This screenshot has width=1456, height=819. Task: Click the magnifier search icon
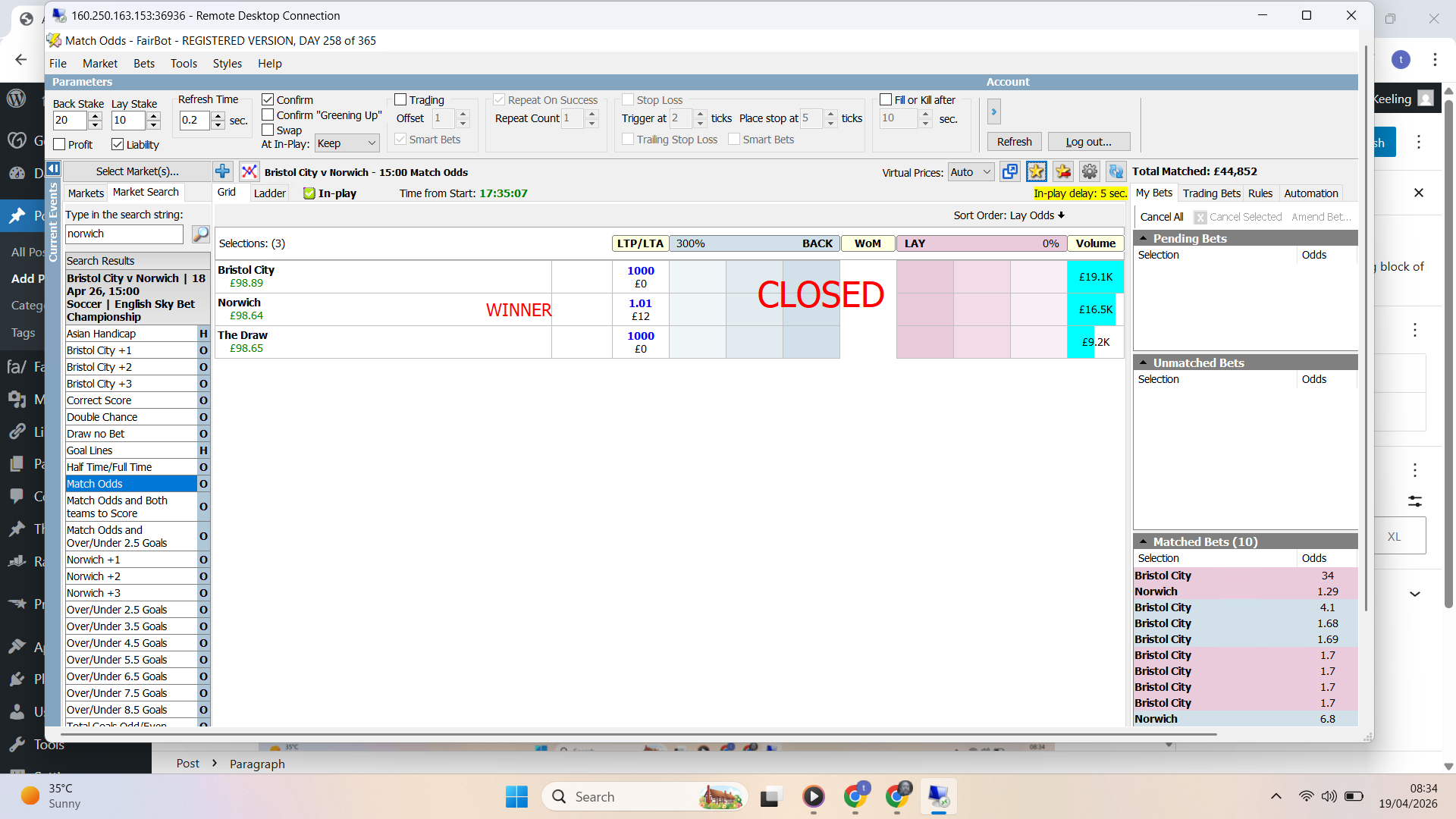coord(200,234)
